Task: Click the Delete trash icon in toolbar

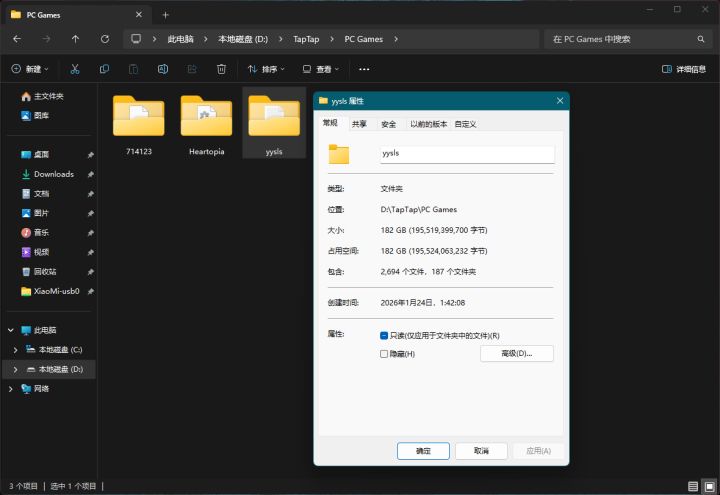Action: pyautogui.click(x=221, y=69)
